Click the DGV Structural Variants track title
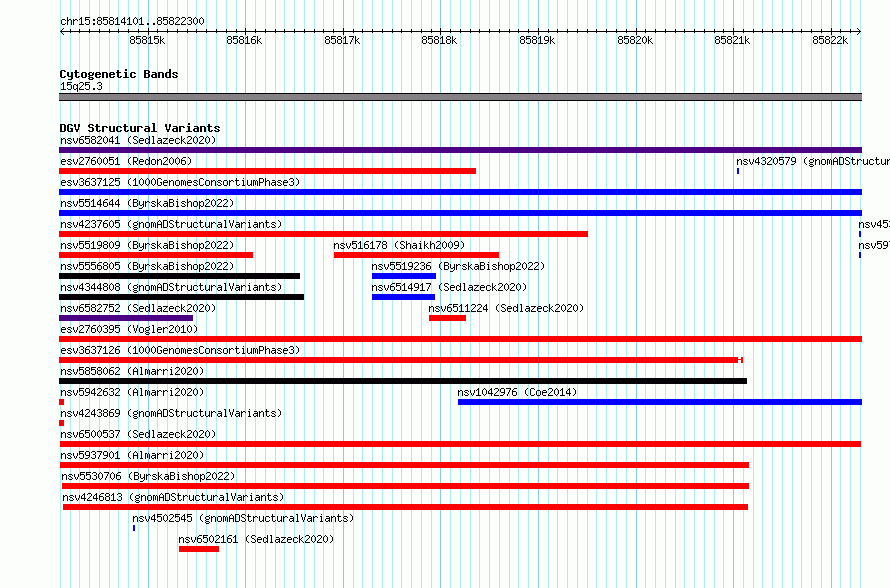Viewport: 890px width, 588px height. pos(140,128)
